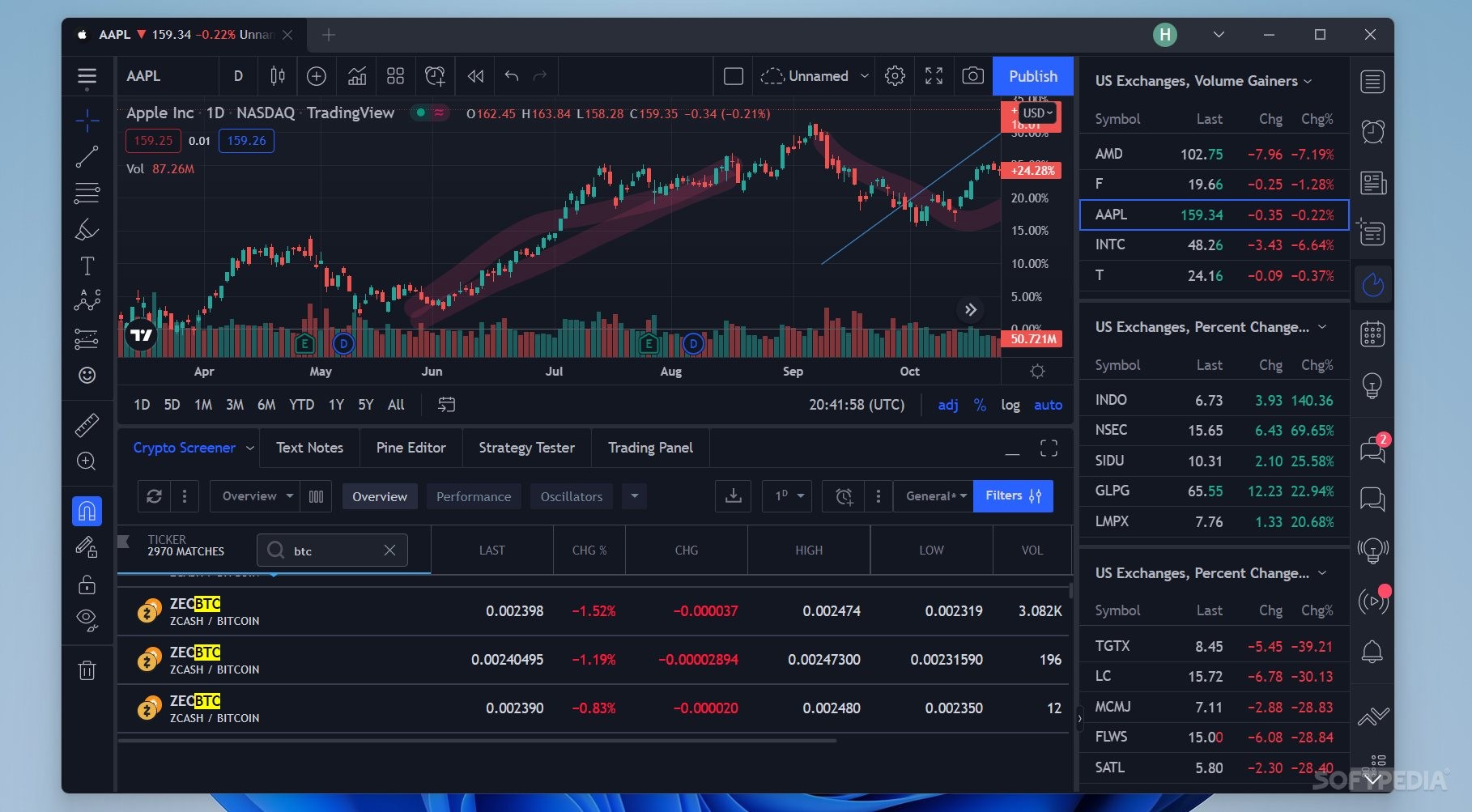The width and height of the screenshot is (1472, 812).
Task: Create a new alert from toolbar
Action: pos(435,76)
